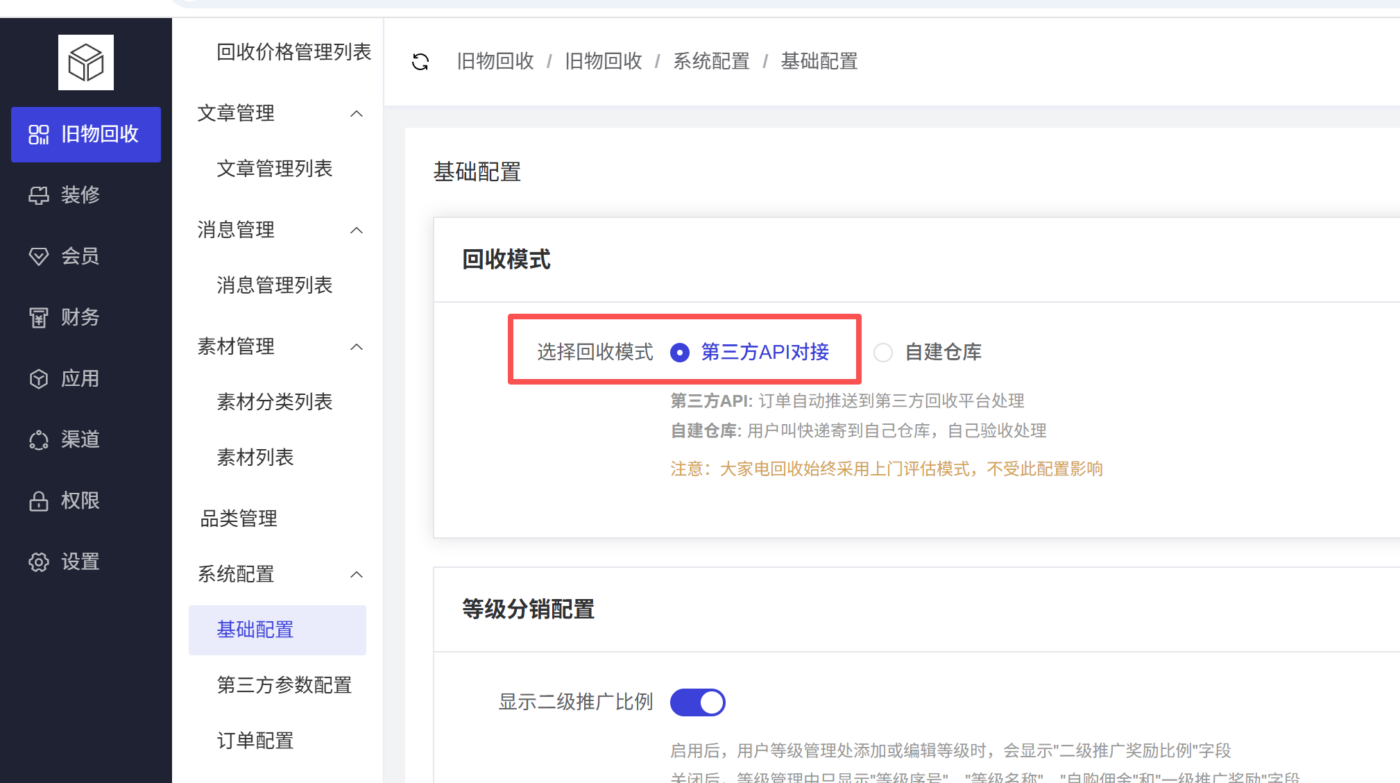Select the 第三方API对接 radio button

click(x=680, y=352)
